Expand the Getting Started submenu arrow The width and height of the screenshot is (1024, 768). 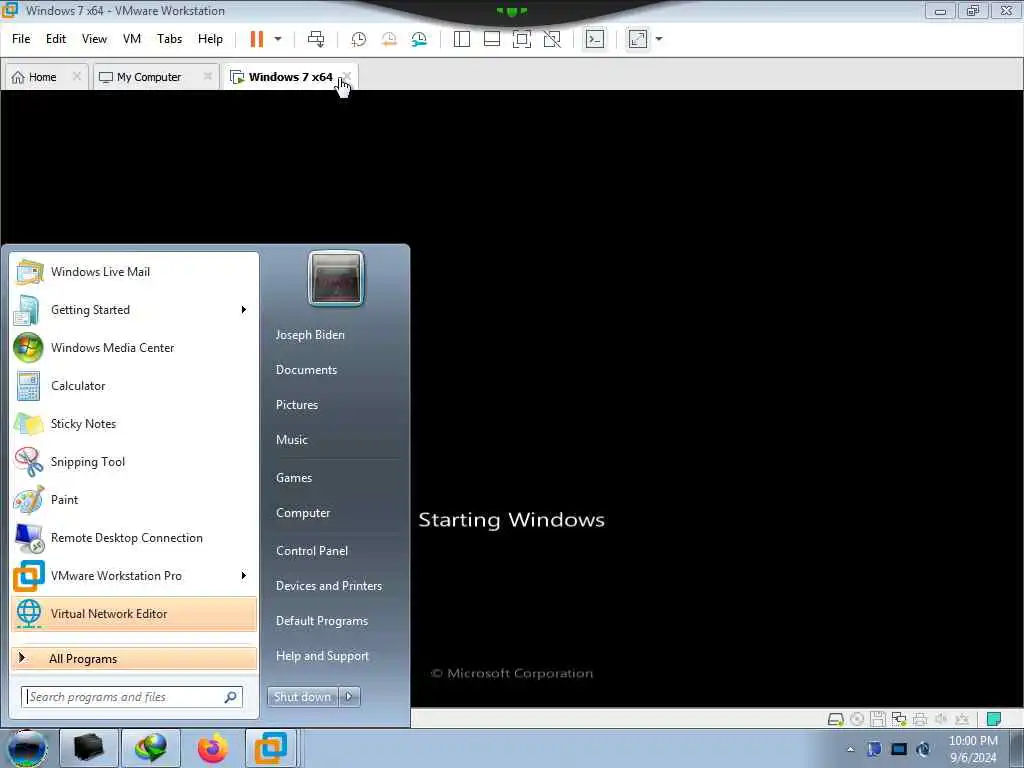click(x=244, y=310)
